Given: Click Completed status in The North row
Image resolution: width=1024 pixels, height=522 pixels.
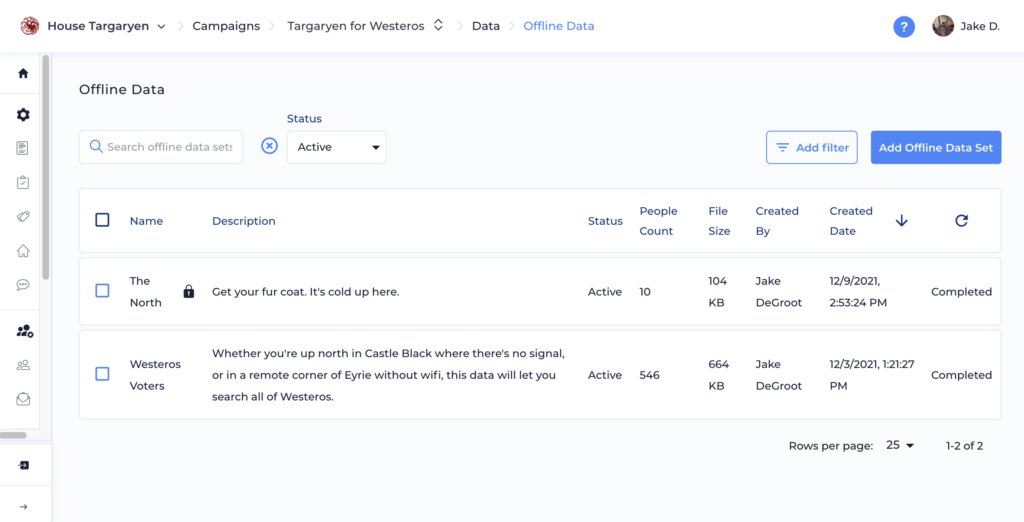Looking at the screenshot, I should (x=961, y=292).
